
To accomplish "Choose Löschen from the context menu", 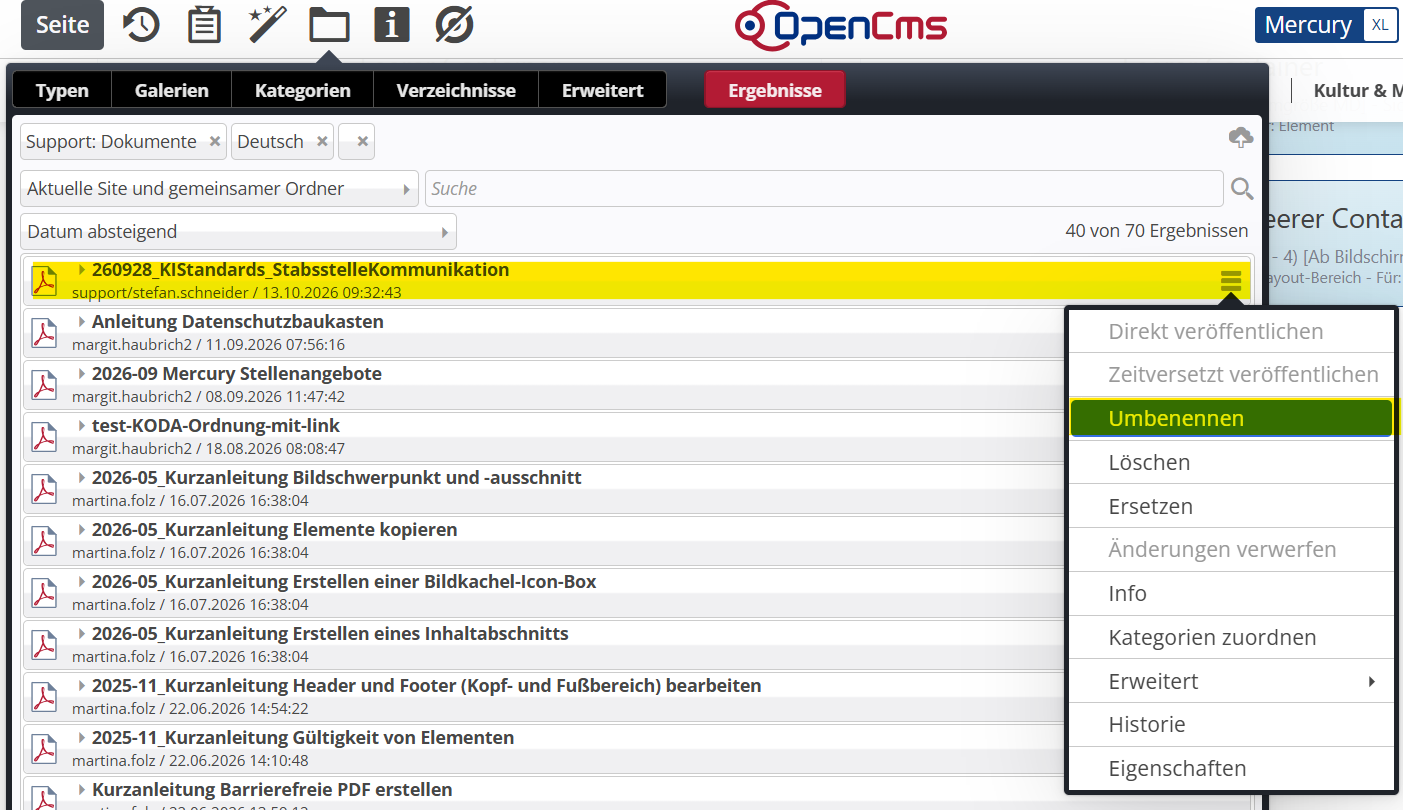I will (x=1231, y=462).
